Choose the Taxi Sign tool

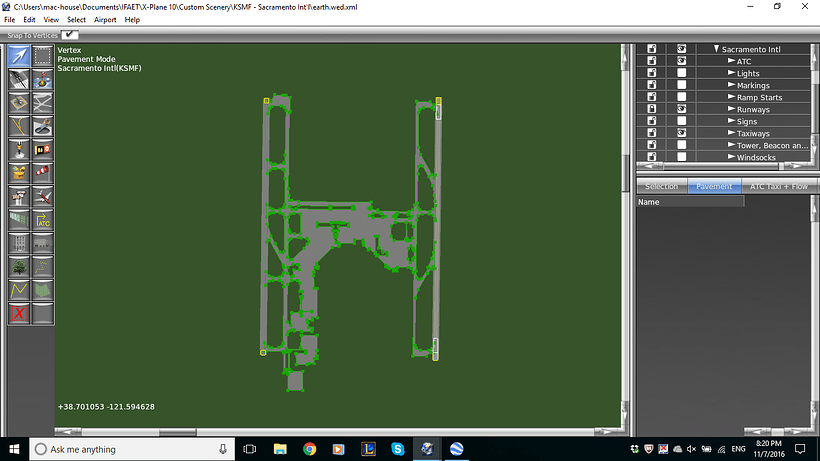42,150
